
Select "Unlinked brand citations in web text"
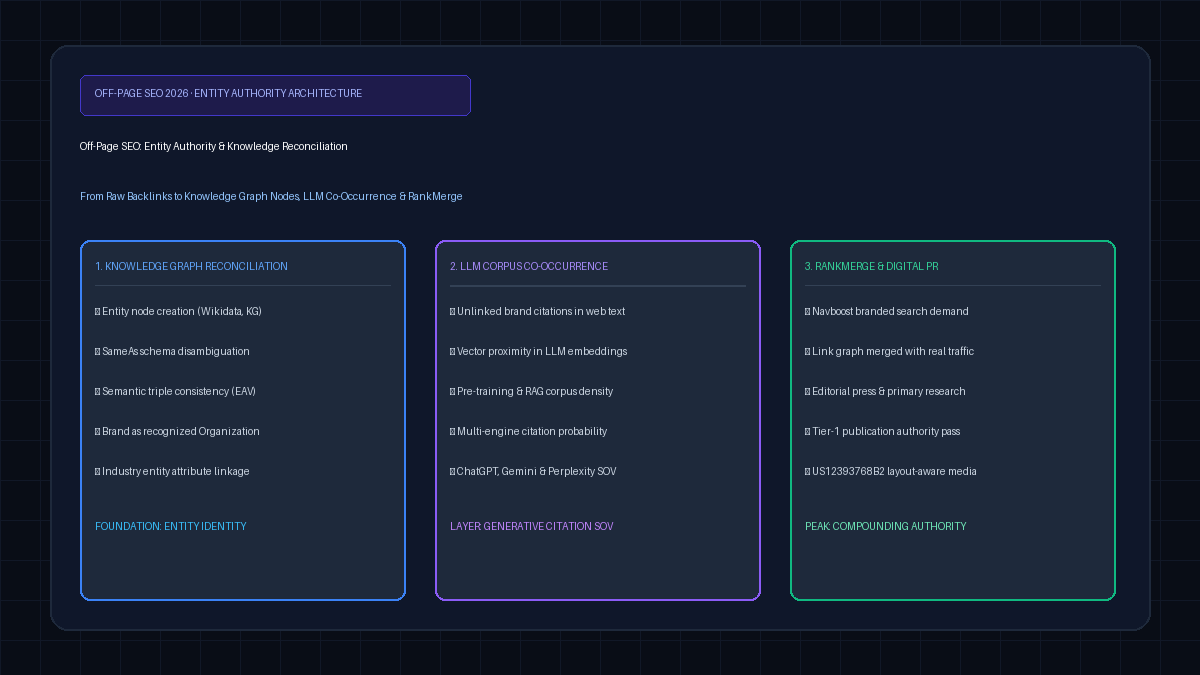tap(538, 311)
